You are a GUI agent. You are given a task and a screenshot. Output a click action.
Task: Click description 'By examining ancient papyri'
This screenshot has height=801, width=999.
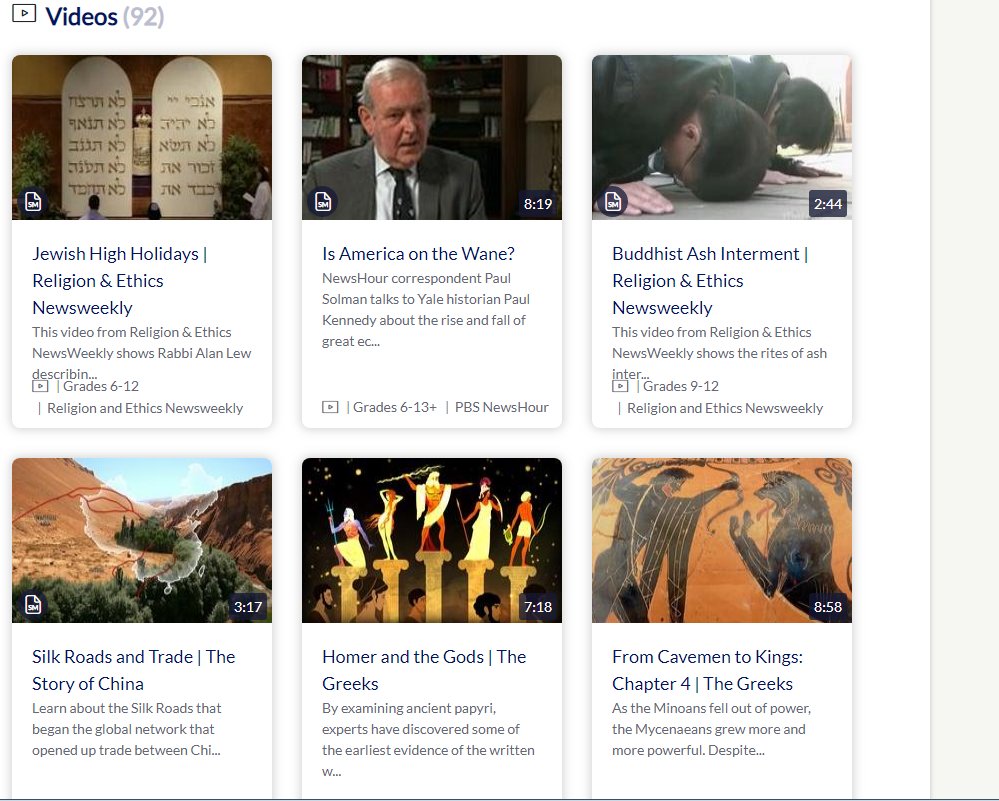pos(428,739)
